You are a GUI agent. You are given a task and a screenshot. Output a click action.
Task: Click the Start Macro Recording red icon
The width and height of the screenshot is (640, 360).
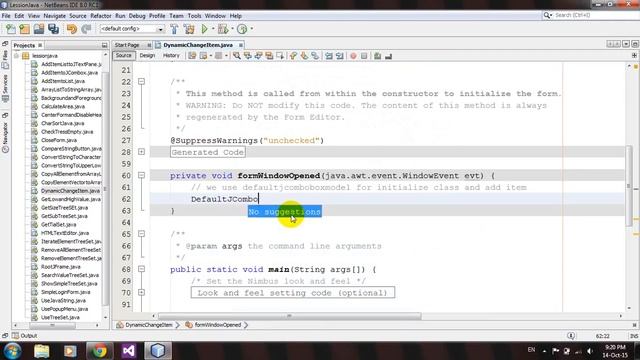[x=353, y=56]
